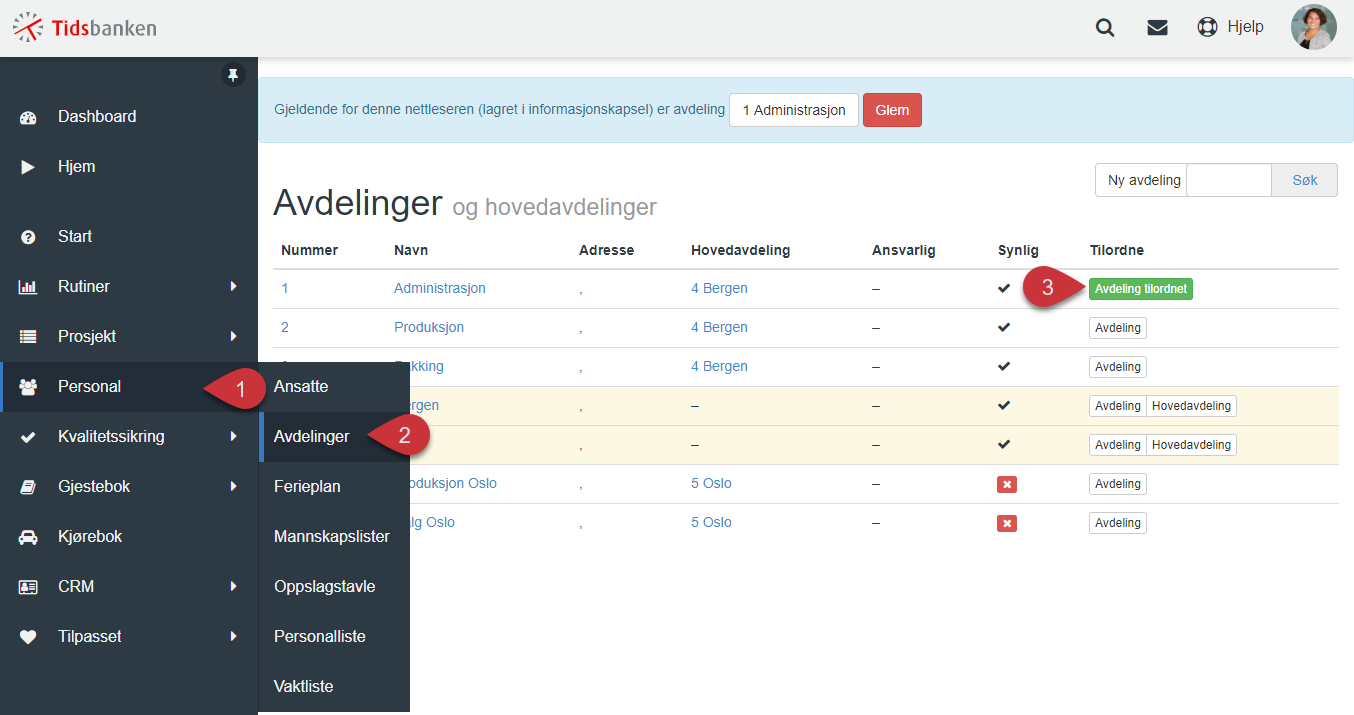Click the Hjem play arrow icon
This screenshot has width=1354, height=715.
pyautogui.click(x=28, y=167)
